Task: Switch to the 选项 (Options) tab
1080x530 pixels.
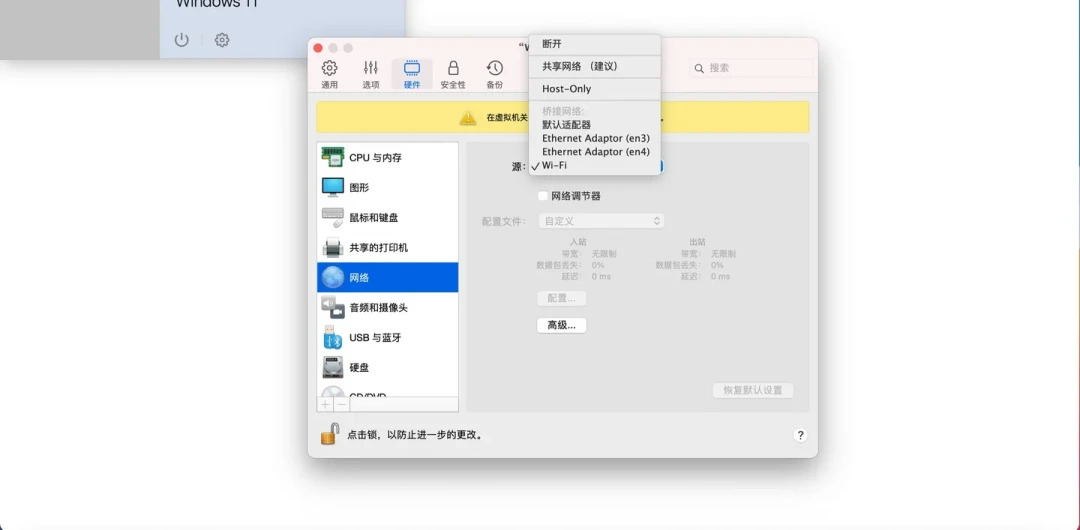Action: tap(371, 74)
